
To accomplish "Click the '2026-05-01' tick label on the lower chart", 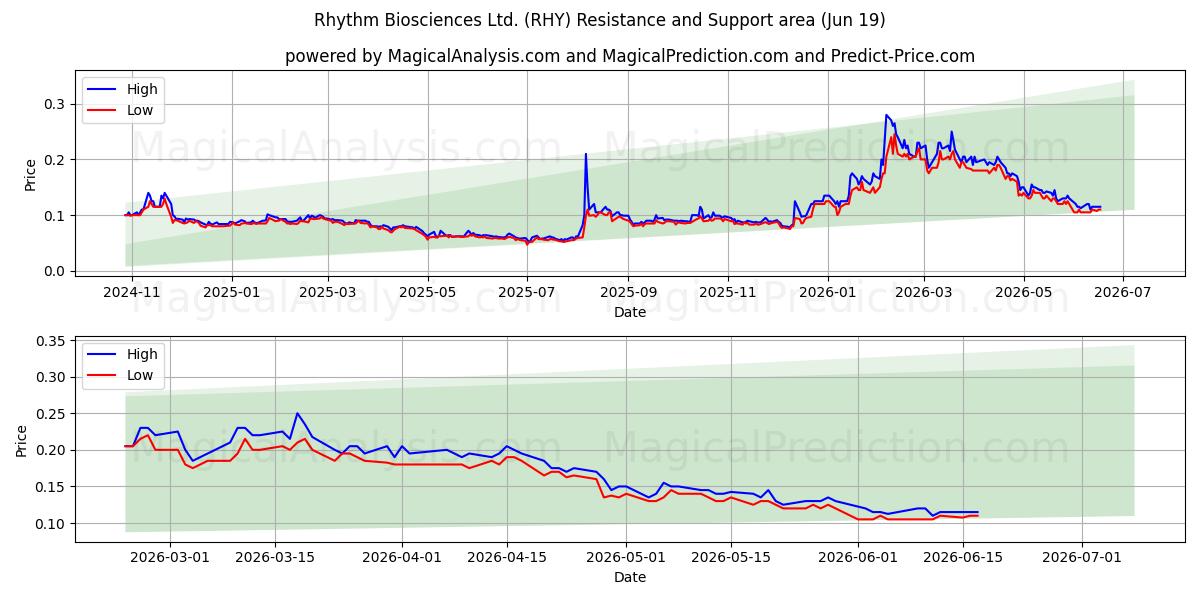I will (x=627, y=558).
